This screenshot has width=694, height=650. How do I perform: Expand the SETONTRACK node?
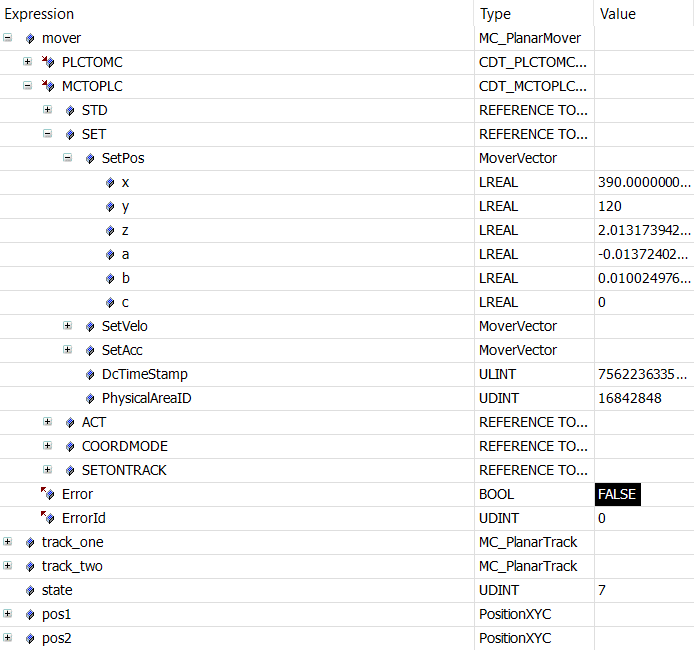pos(47,469)
